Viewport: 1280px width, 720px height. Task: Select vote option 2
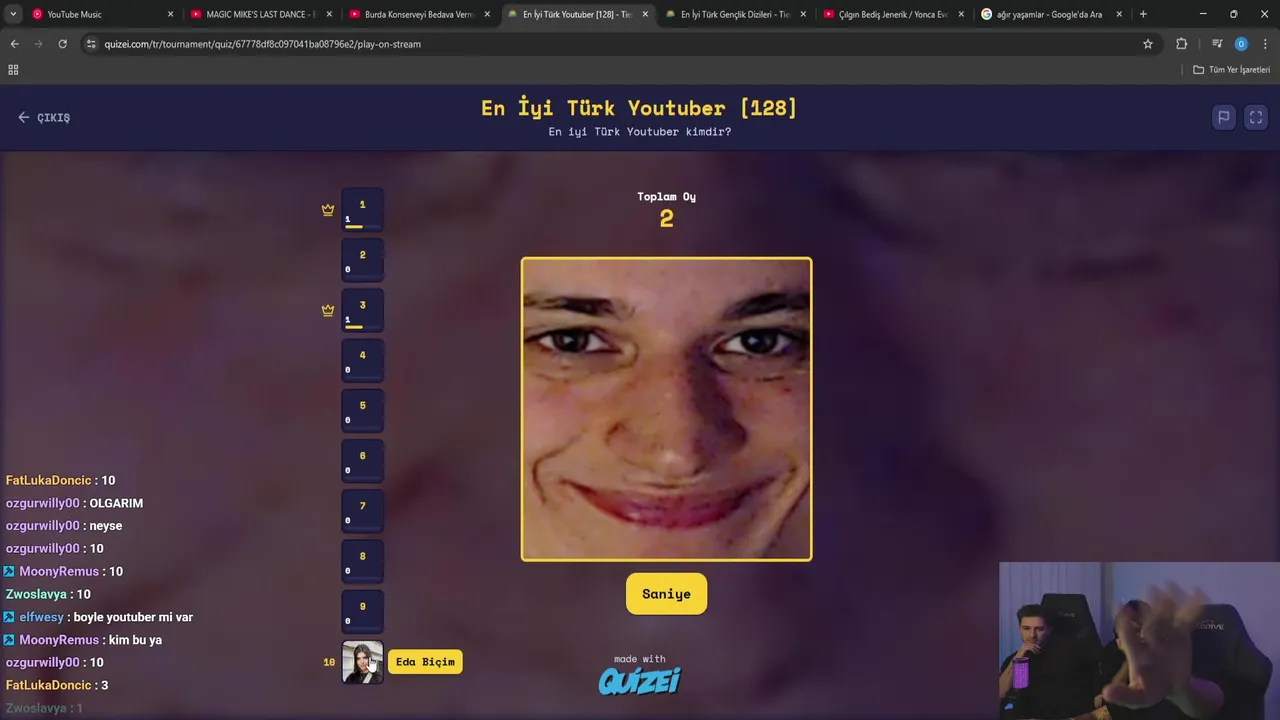click(x=362, y=260)
